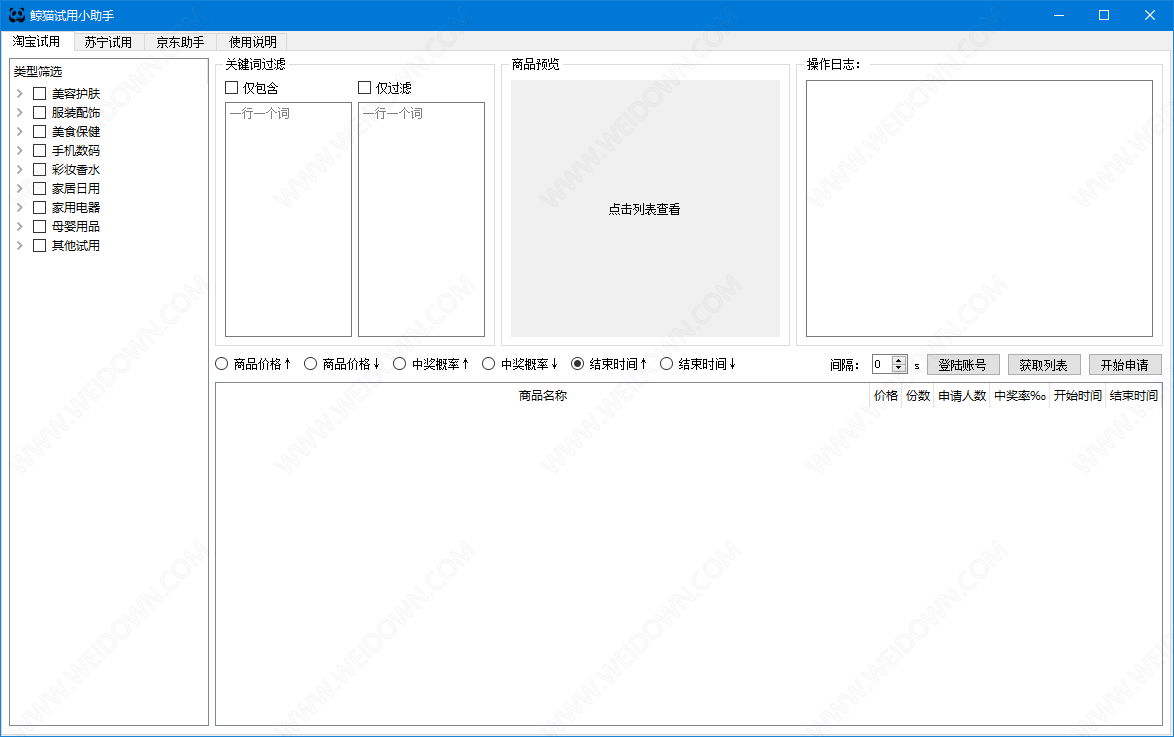Close the 鲸猫试用小助手 window
The width and height of the screenshot is (1174, 737).
coord(1150,15)
